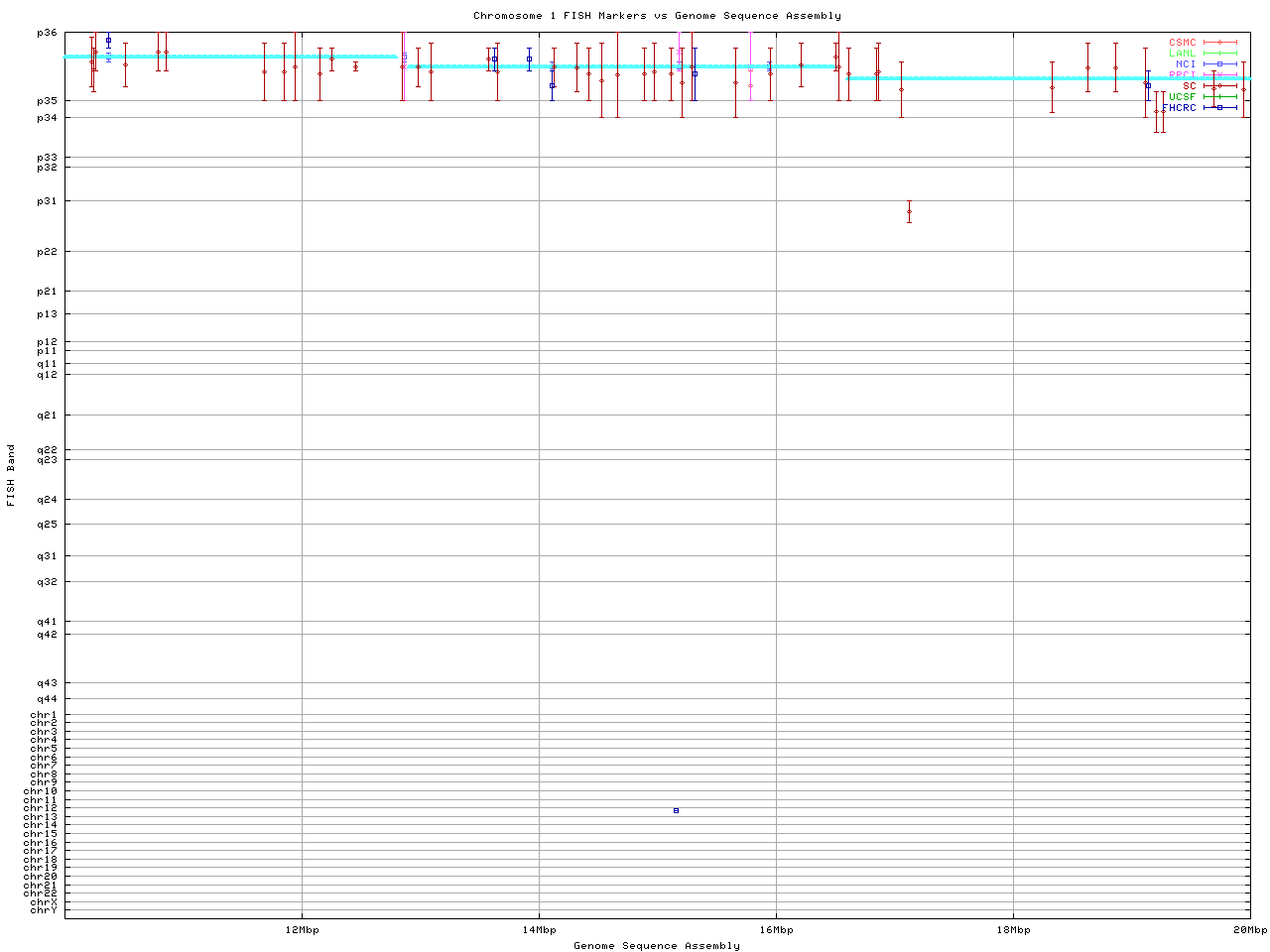
Task: Click the FISH Band y-axis label
Action: (x=12, y=475)
